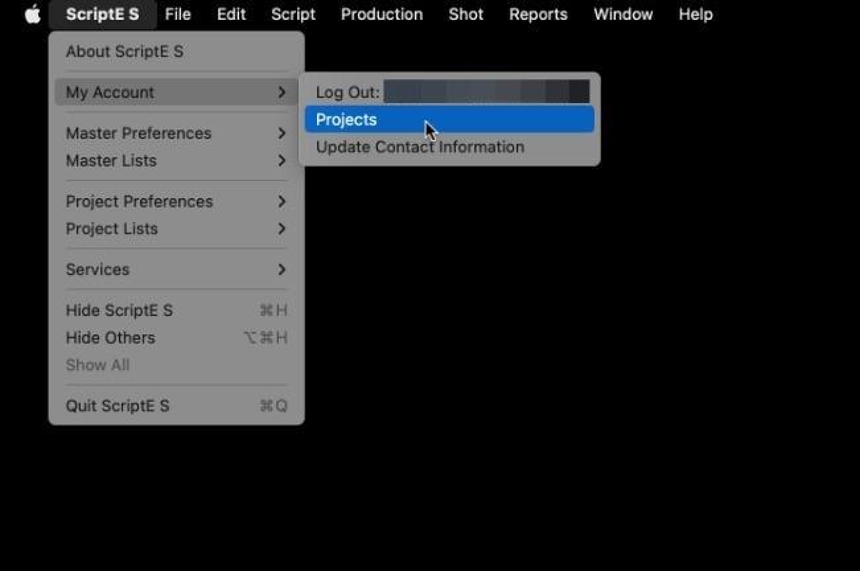Open the Production menu
This screenshot has width=860, height=571.
coord(381,14)
